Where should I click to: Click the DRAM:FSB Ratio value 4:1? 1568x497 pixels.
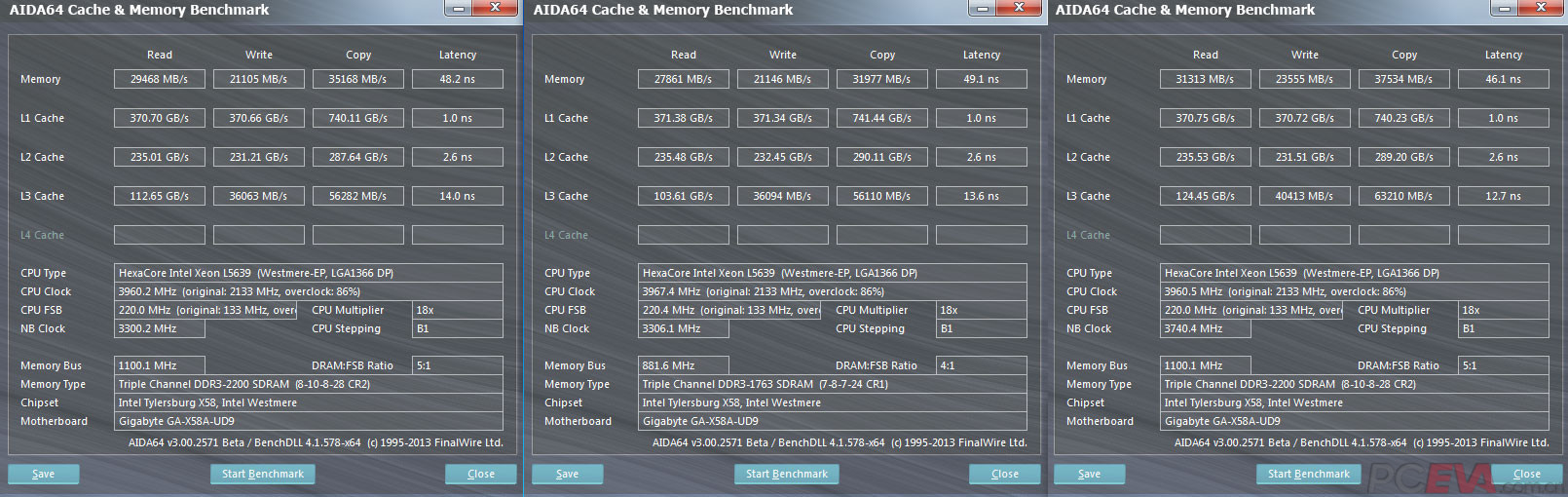[x=982, y=365]
